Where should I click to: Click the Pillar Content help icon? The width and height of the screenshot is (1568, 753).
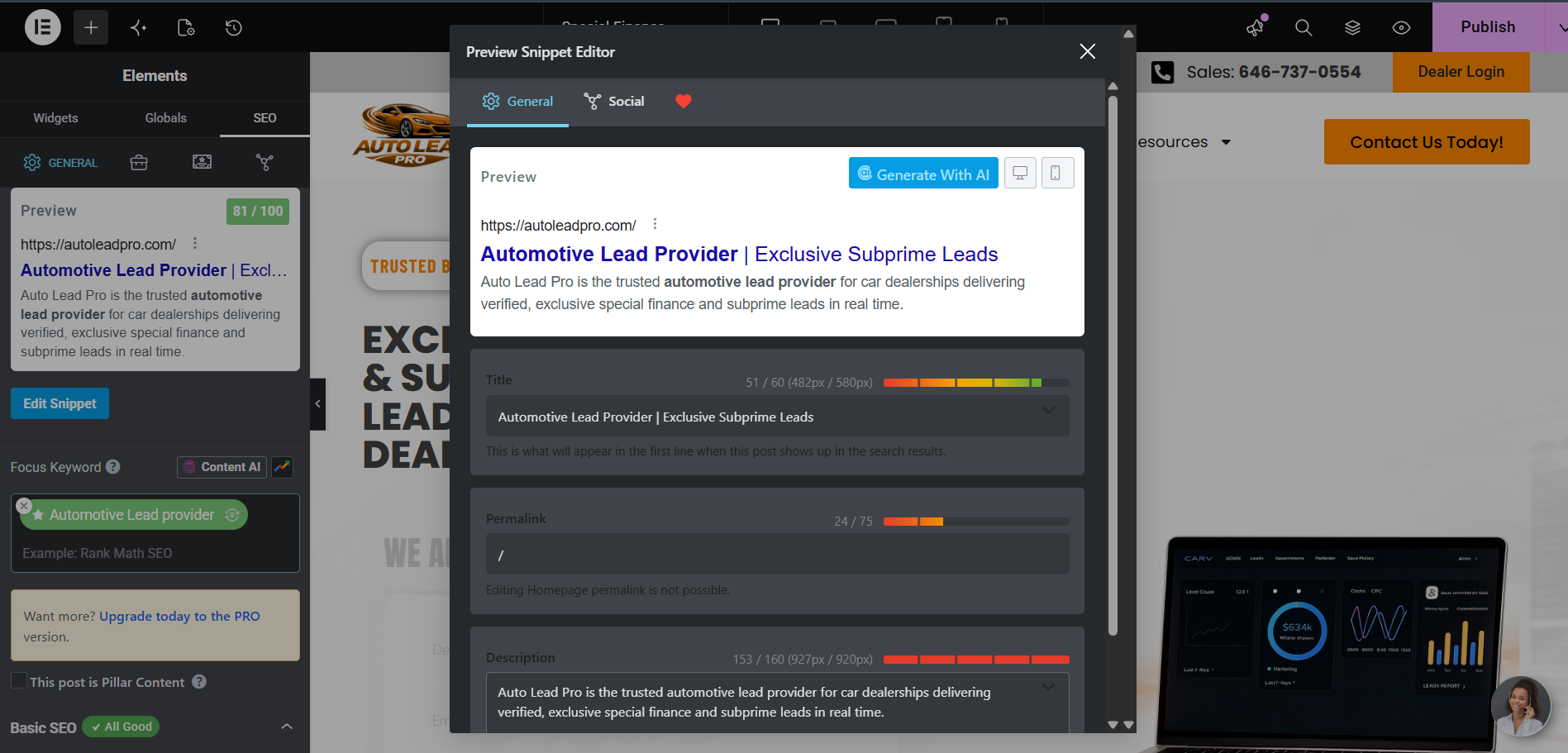pyautogui.click(x=199, y=682)
